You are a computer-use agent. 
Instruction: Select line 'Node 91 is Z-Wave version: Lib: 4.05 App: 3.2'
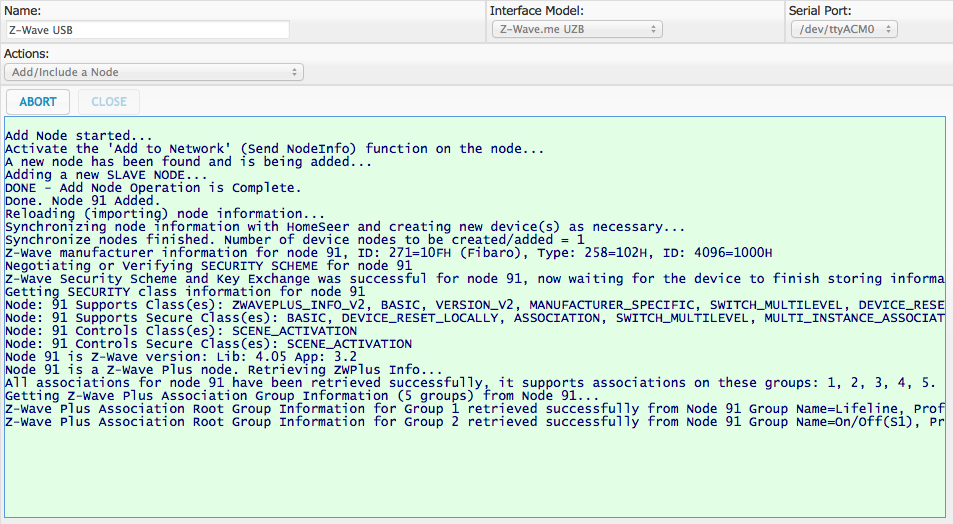181,357
